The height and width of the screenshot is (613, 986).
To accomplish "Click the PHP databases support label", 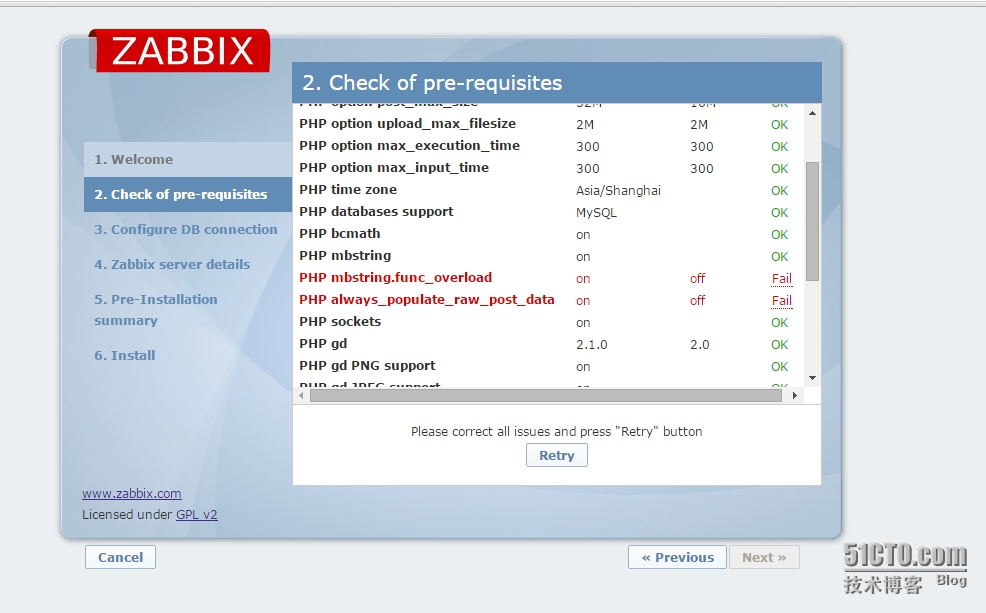I will click(376, 212).
